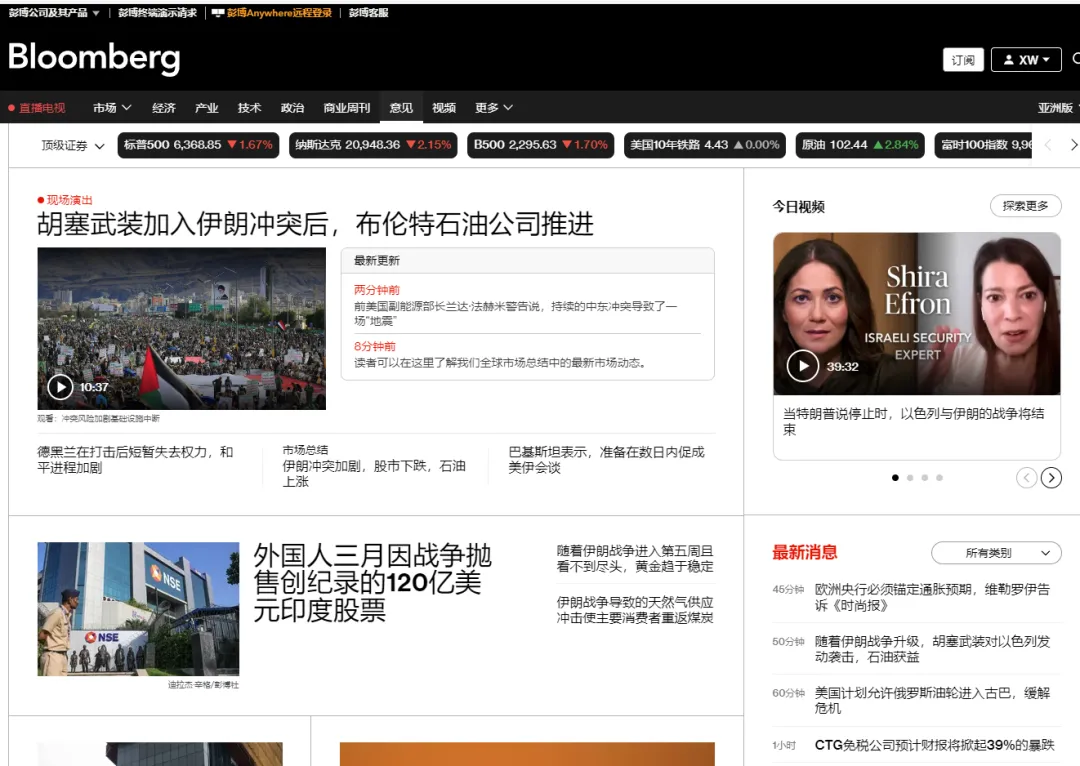Open video title 当特朗普说停止时
The image size is (1080, 766).
(913, 421)
